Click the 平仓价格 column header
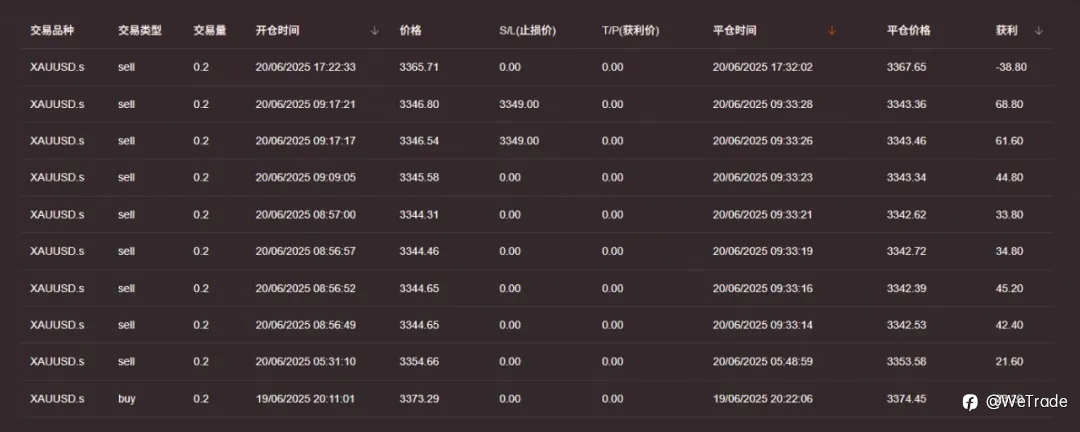 pyautogui.click(x=908, y=30)
